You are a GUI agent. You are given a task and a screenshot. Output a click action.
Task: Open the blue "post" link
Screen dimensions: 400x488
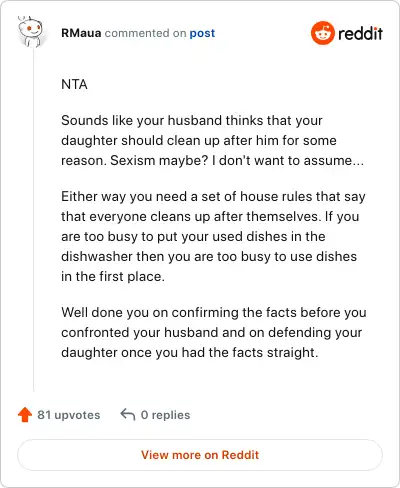202,33
